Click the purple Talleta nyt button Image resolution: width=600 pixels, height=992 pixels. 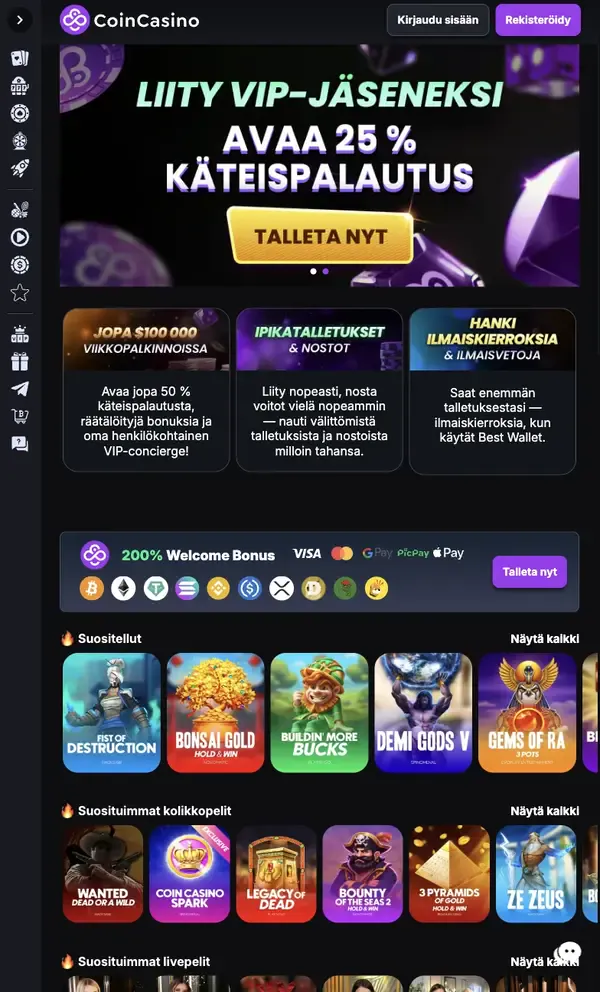point(530,572)
